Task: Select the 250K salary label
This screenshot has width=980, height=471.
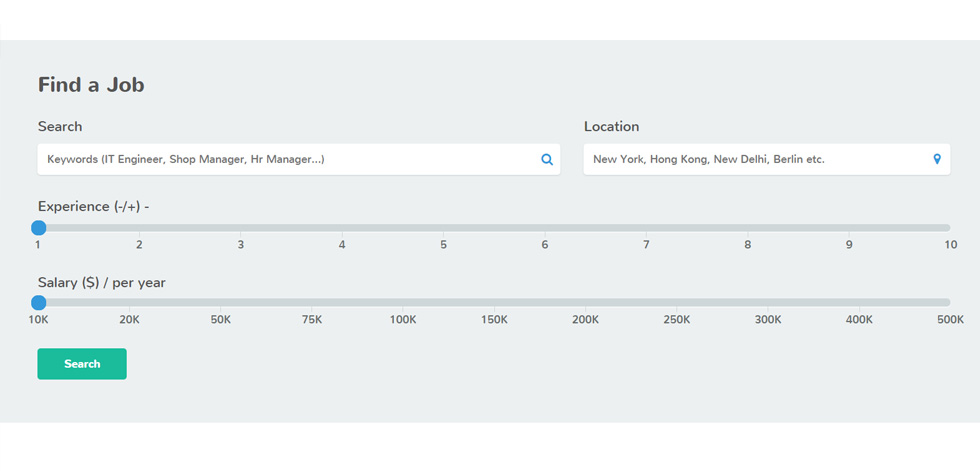Action: click(677, 320)
